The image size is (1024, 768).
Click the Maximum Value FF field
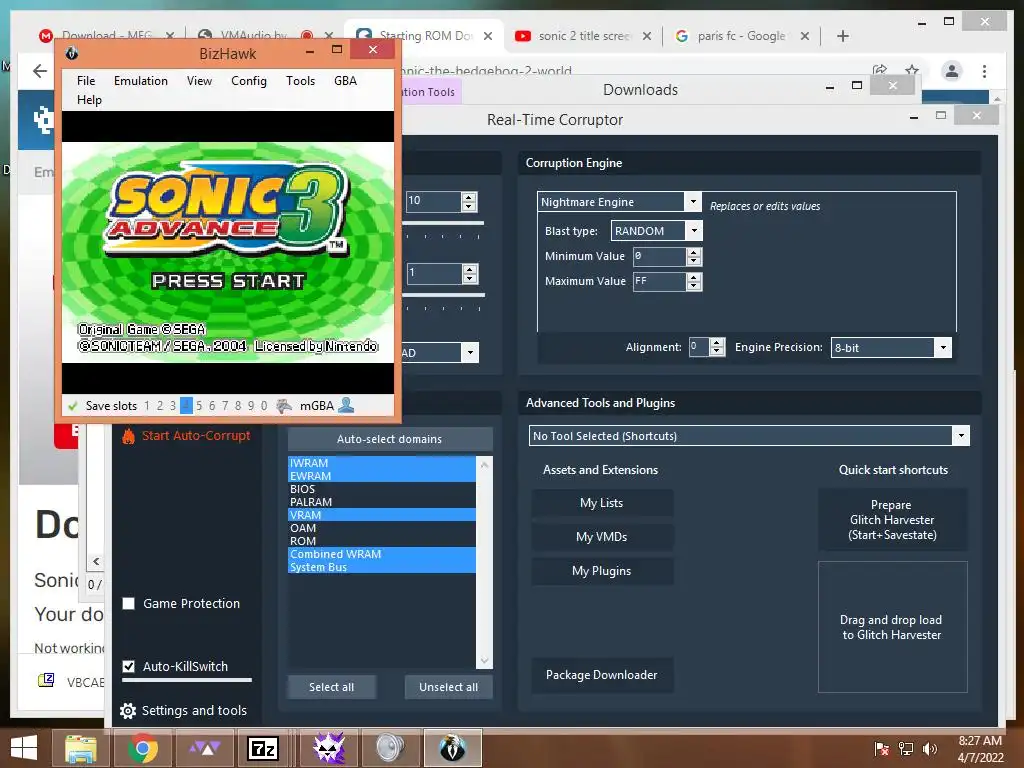(660, 281)
